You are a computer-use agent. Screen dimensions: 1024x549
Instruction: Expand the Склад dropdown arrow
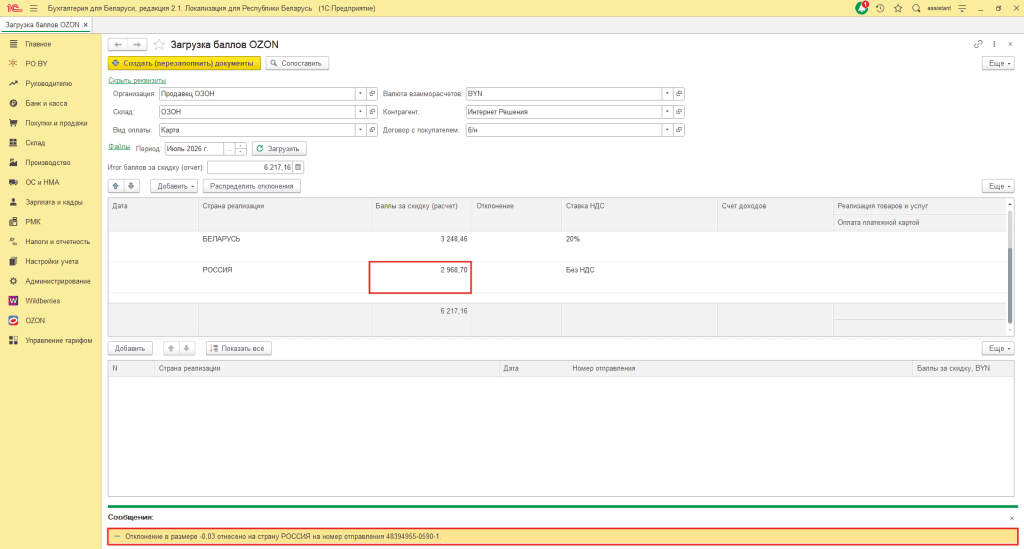360,112
